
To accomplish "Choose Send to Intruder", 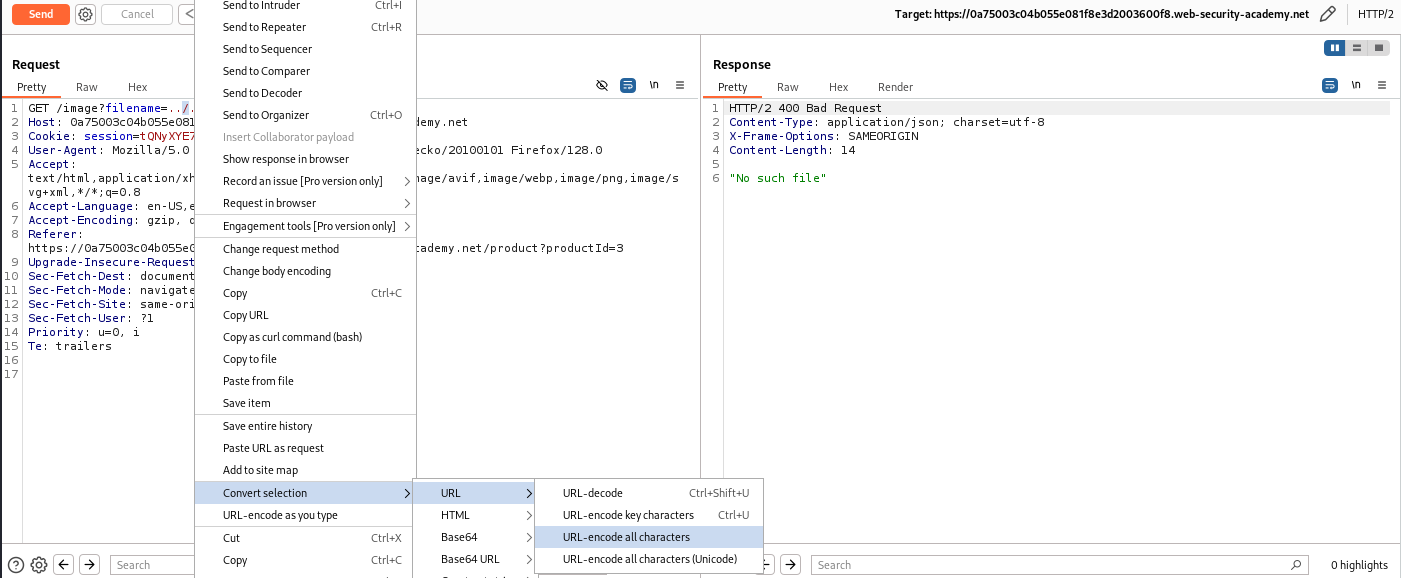I will 305,5.
